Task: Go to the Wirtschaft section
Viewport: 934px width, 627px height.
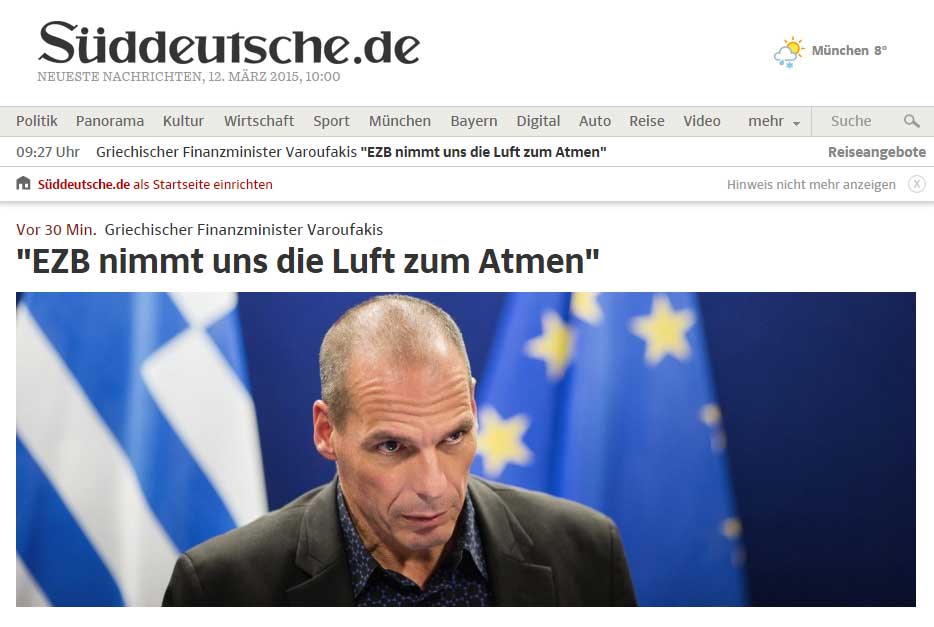Action: point(259,121)
